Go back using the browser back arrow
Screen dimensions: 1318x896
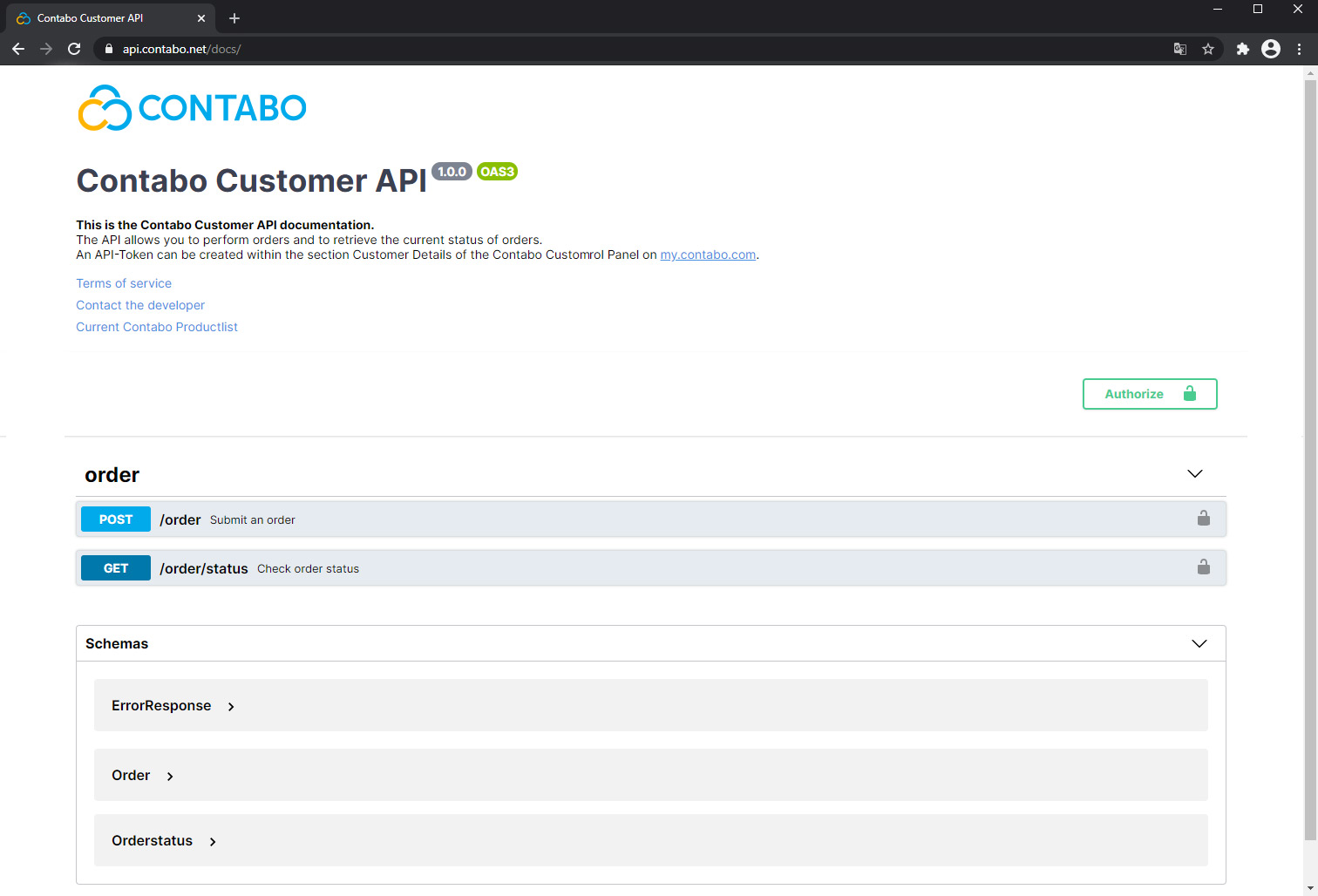coord(18,49)
